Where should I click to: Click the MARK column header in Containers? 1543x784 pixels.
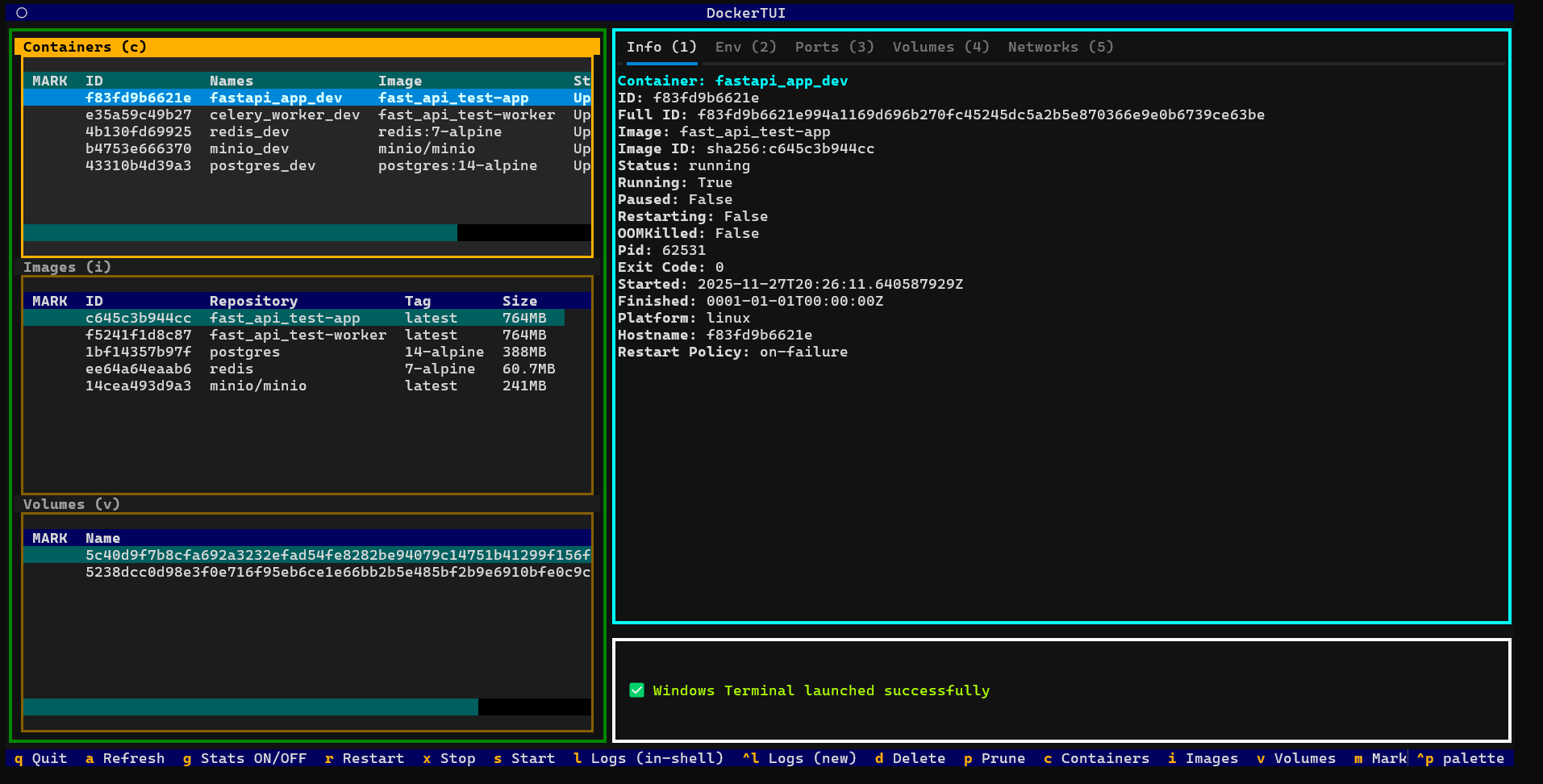(50, 81)
